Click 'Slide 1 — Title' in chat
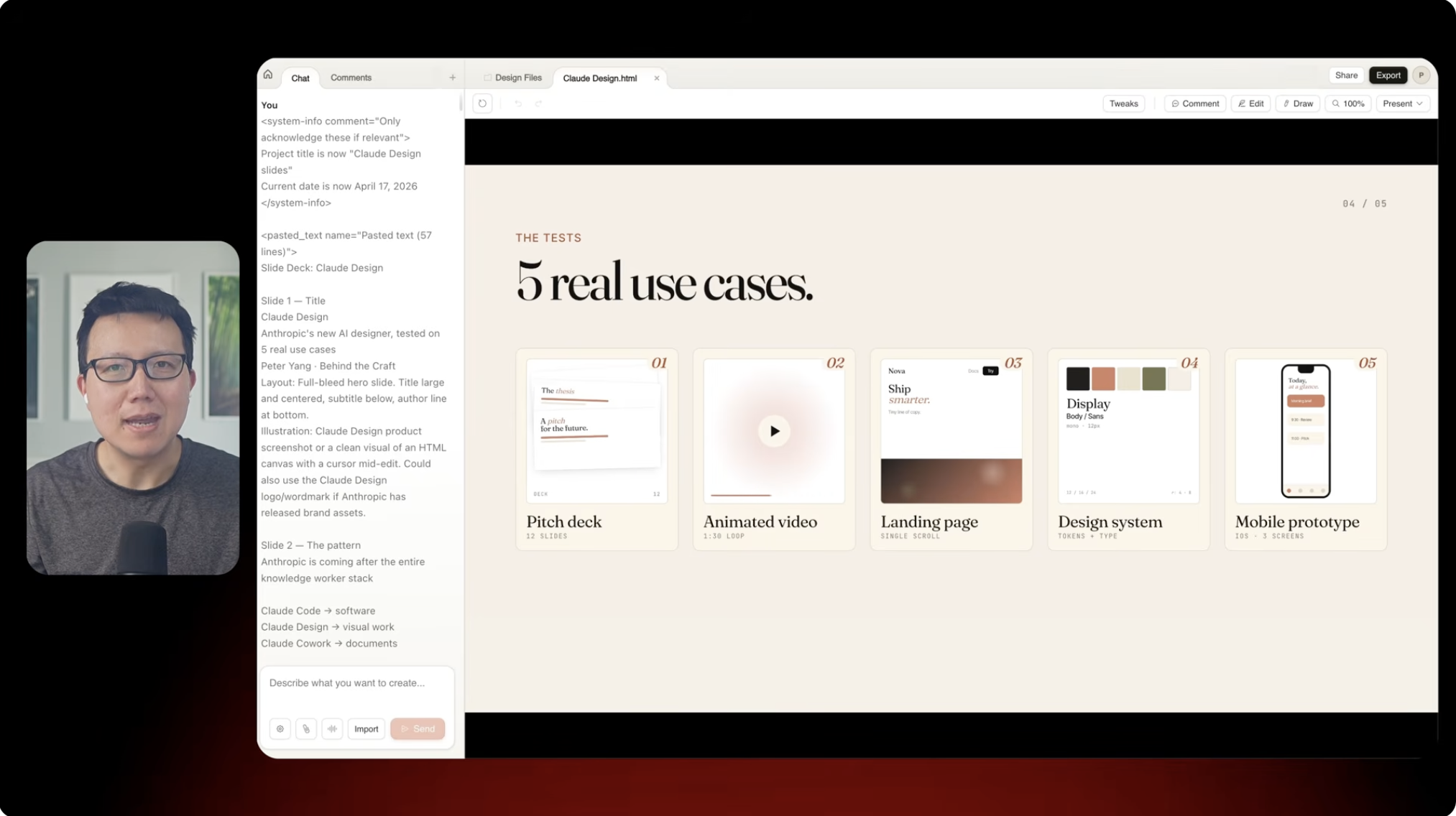The height and width of the screenshot is (816, 1456). (293, 301)
